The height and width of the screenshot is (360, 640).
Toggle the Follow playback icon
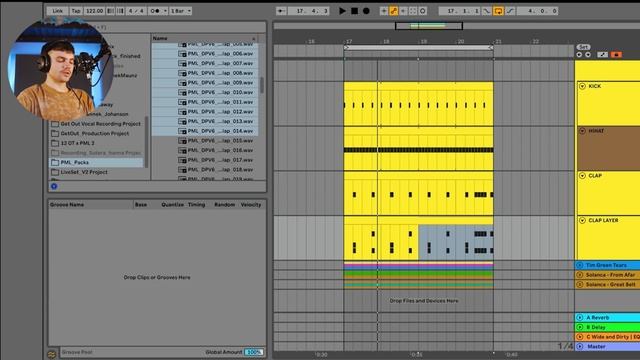281,11
